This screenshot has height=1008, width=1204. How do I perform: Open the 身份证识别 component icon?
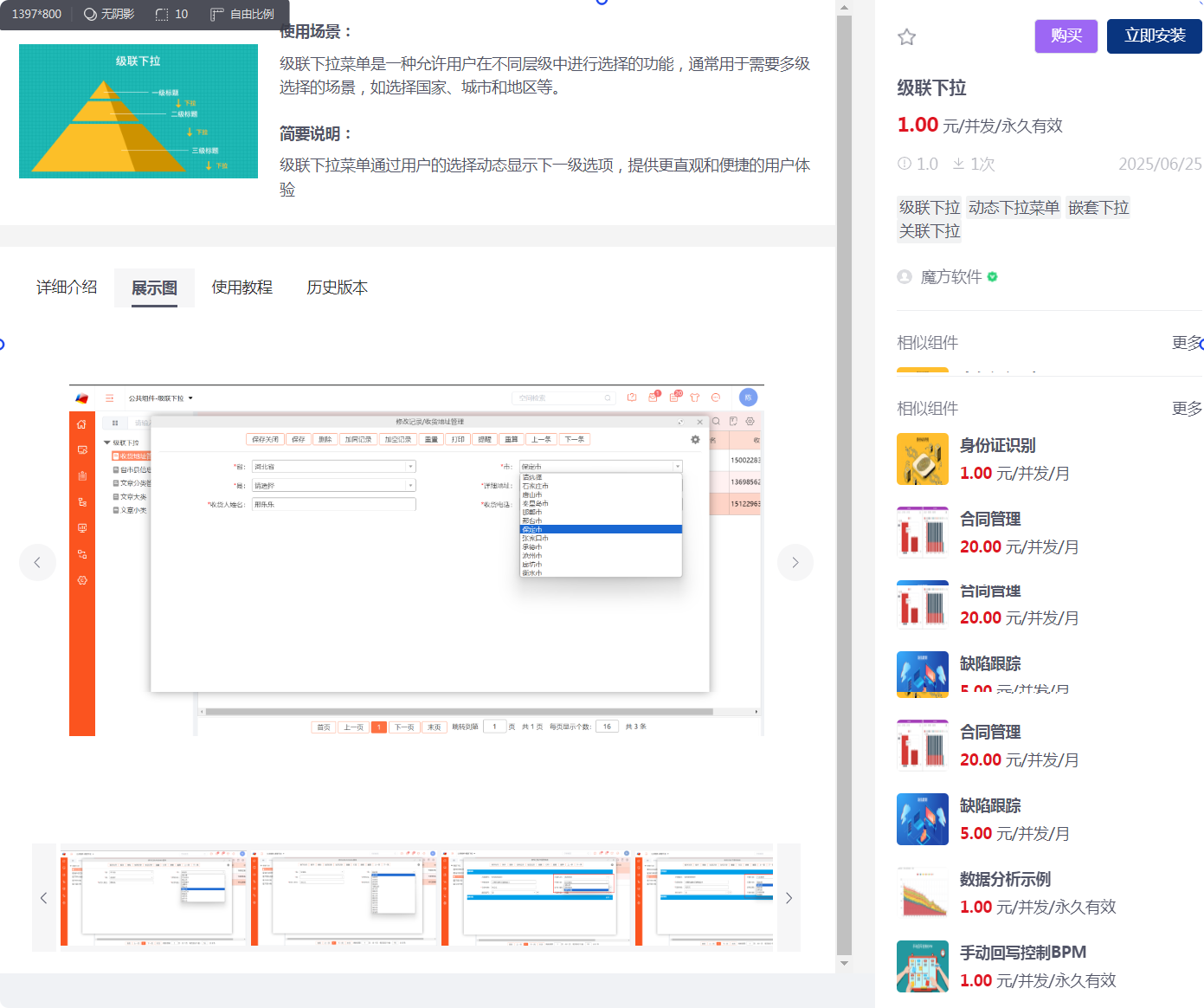coord(923,459)
